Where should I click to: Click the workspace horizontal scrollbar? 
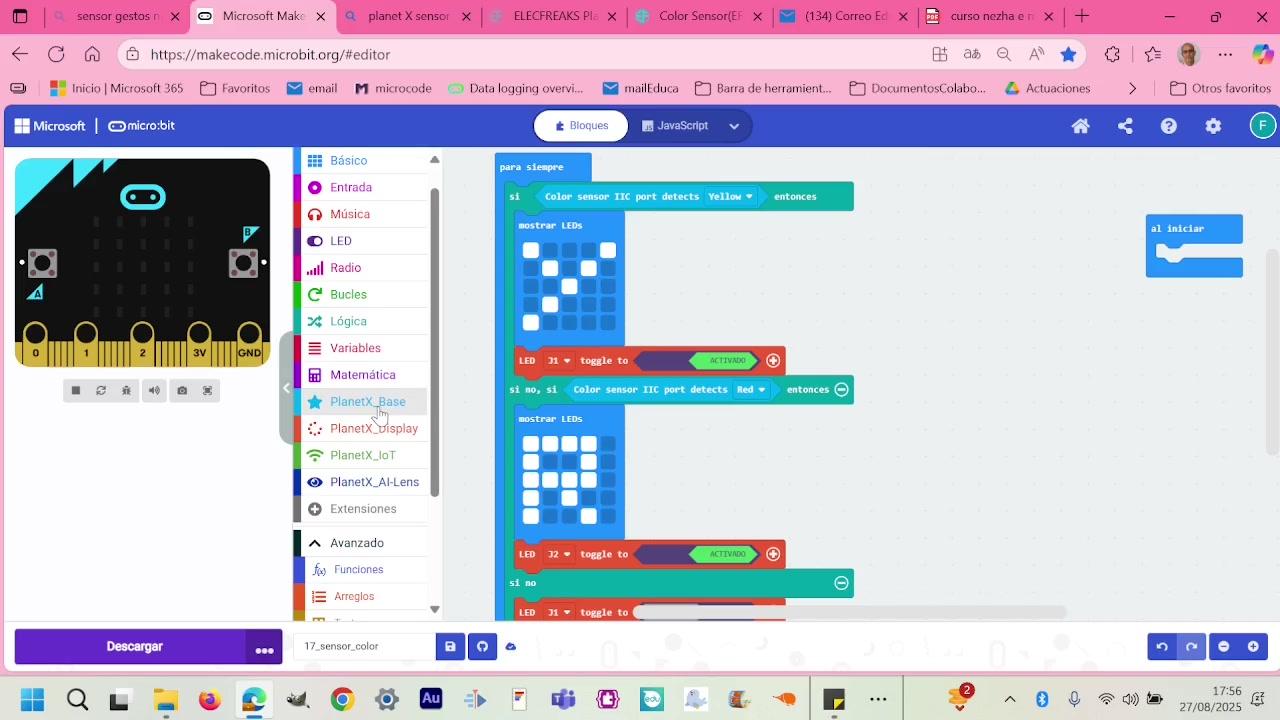[850, 612]
